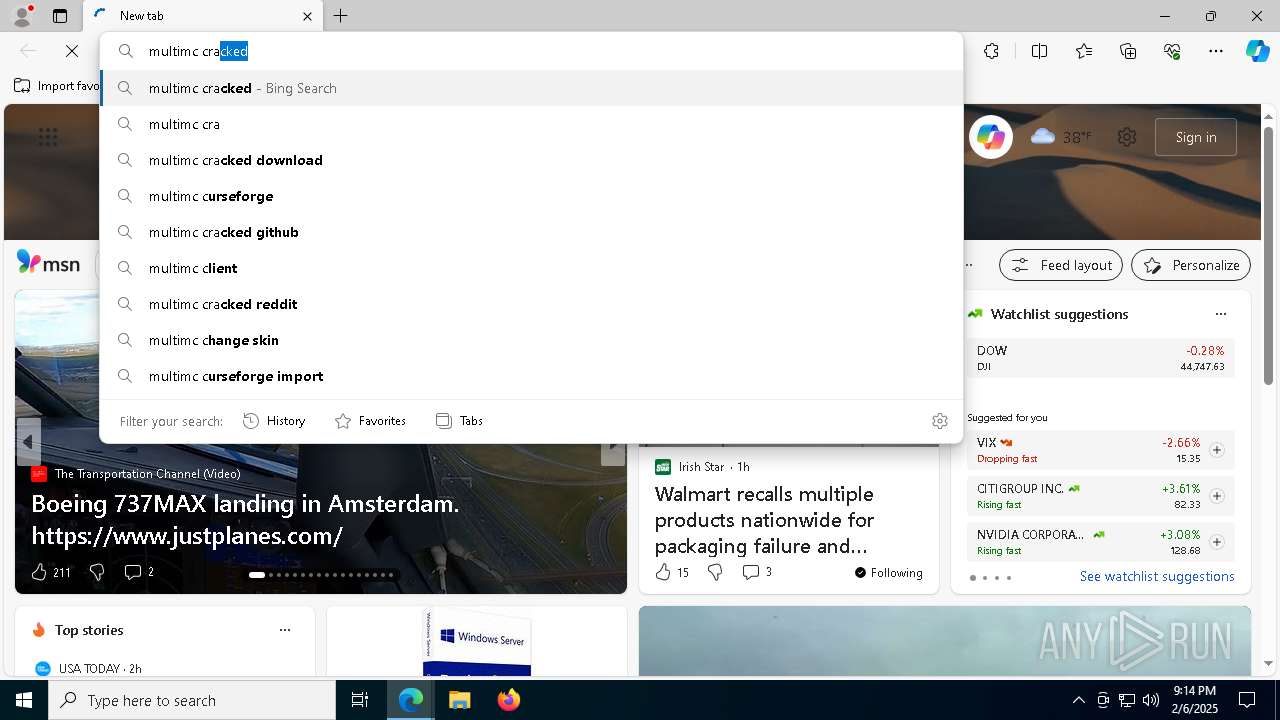Open weather 38°F widget
The image size is (1280, 720).
(x=1061, y=137)
